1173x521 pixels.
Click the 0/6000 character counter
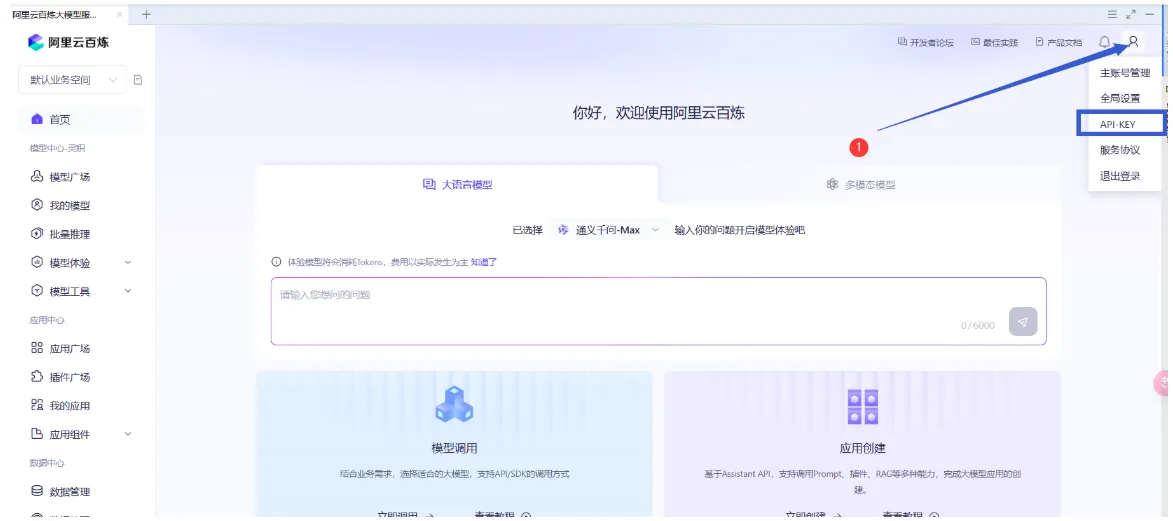978,326
